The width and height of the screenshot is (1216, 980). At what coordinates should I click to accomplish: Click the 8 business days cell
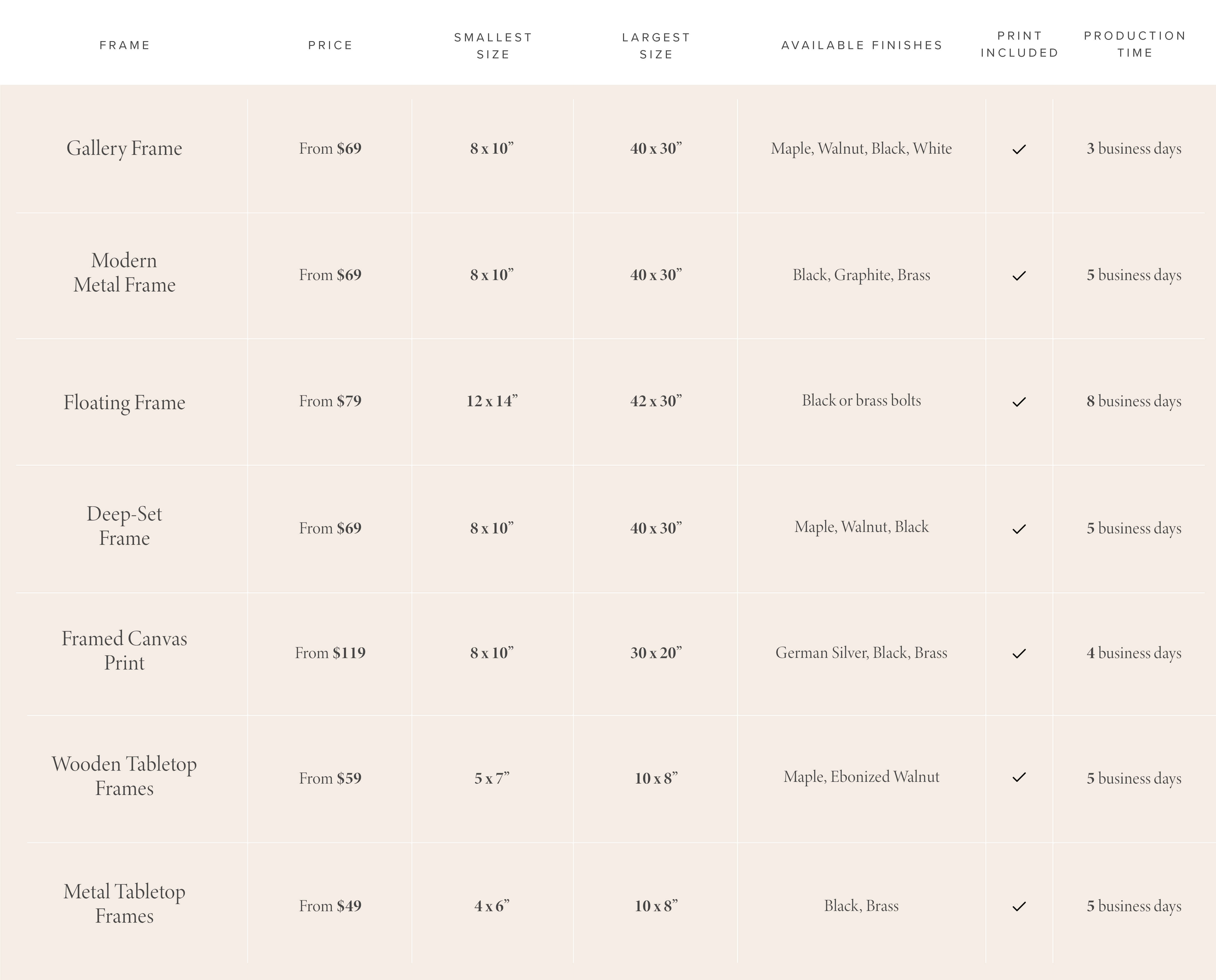(1134, 401)
